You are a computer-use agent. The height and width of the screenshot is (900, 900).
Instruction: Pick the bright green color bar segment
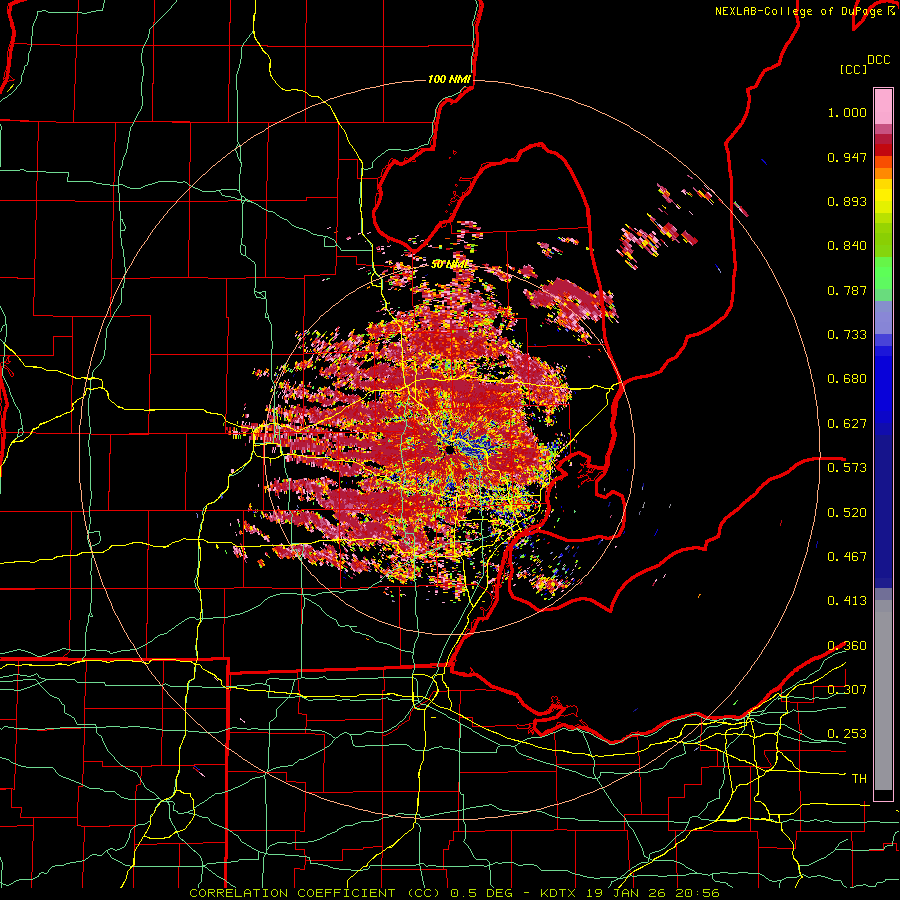883,273
